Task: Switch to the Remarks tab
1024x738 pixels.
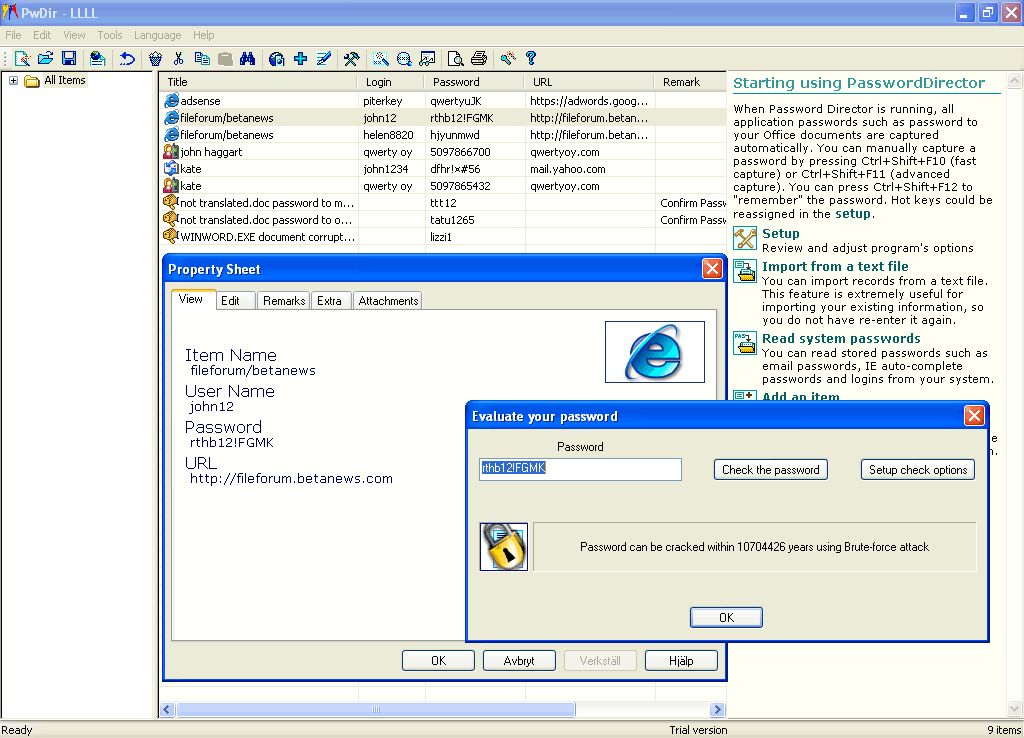Action: pyautogui.click(x=284, y=300)
